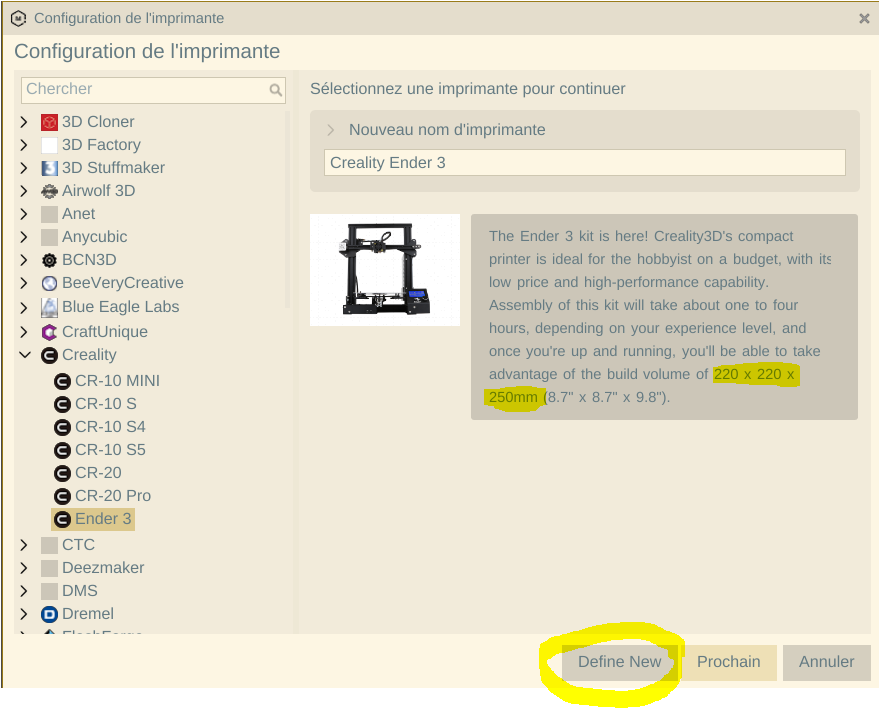Expand the Anycubic manufacturer group

pyautogui.click(x=24, y=237)
